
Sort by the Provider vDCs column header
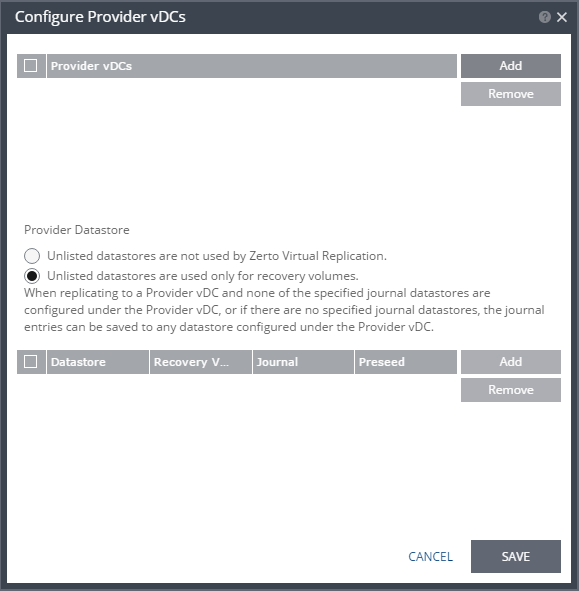[x=251, y=66]
